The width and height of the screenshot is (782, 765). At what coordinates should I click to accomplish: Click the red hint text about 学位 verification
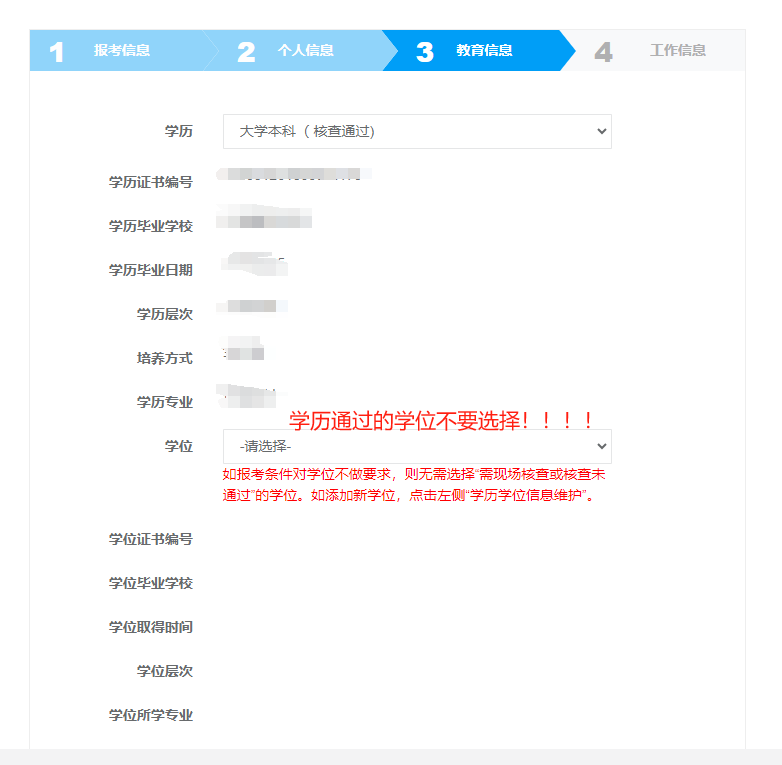pyautogui.click(x=414, y=485)
